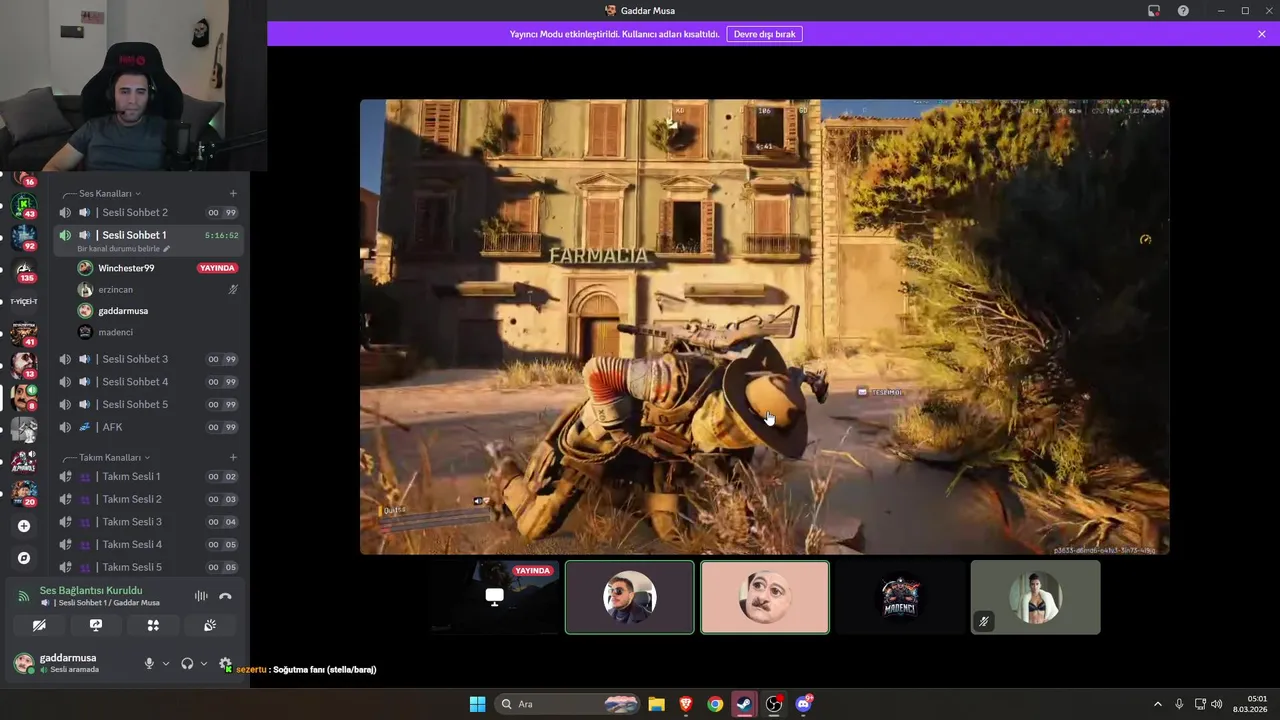Deafen audio with headphones icon
Image resolution: width=1280 pixels, height=720 pixels.
(187, 663)
